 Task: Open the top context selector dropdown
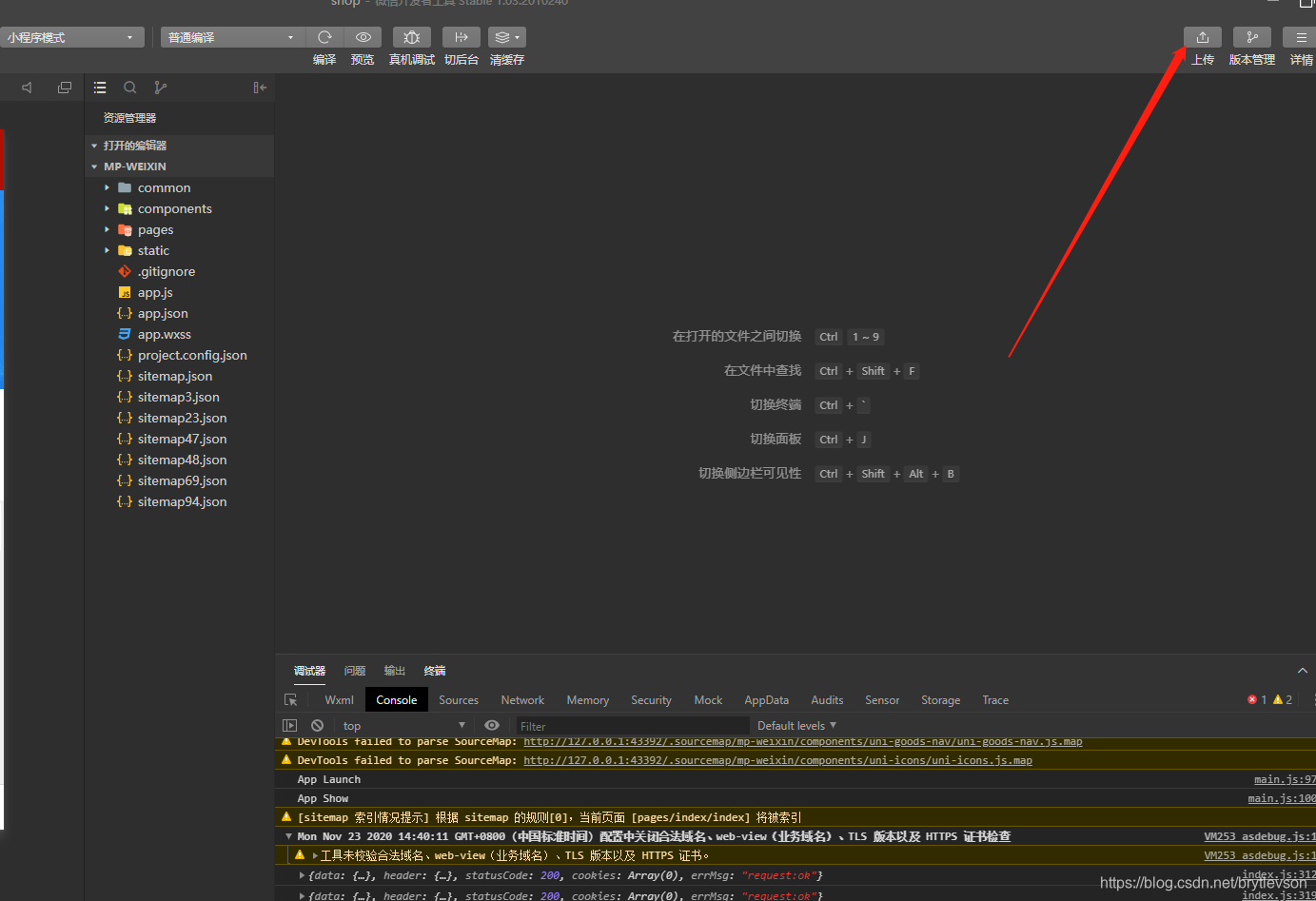click(x=404, y=726)
